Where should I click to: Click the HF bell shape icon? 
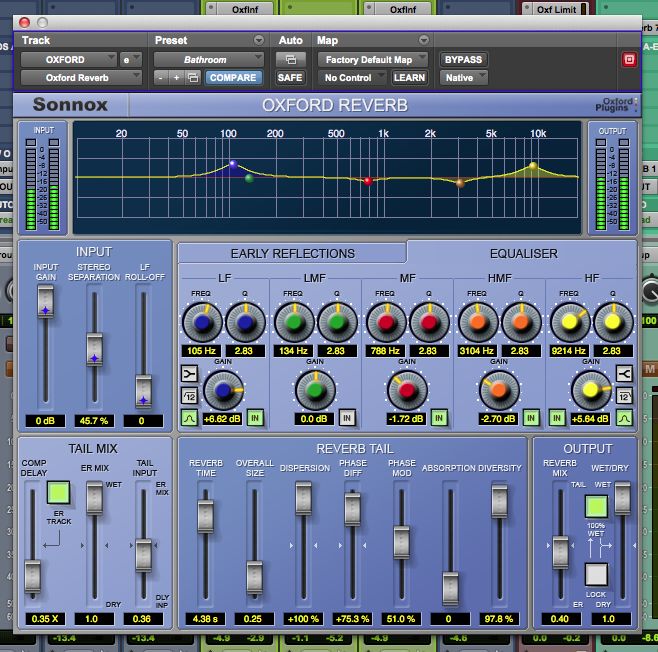click(x=624, y=418)
